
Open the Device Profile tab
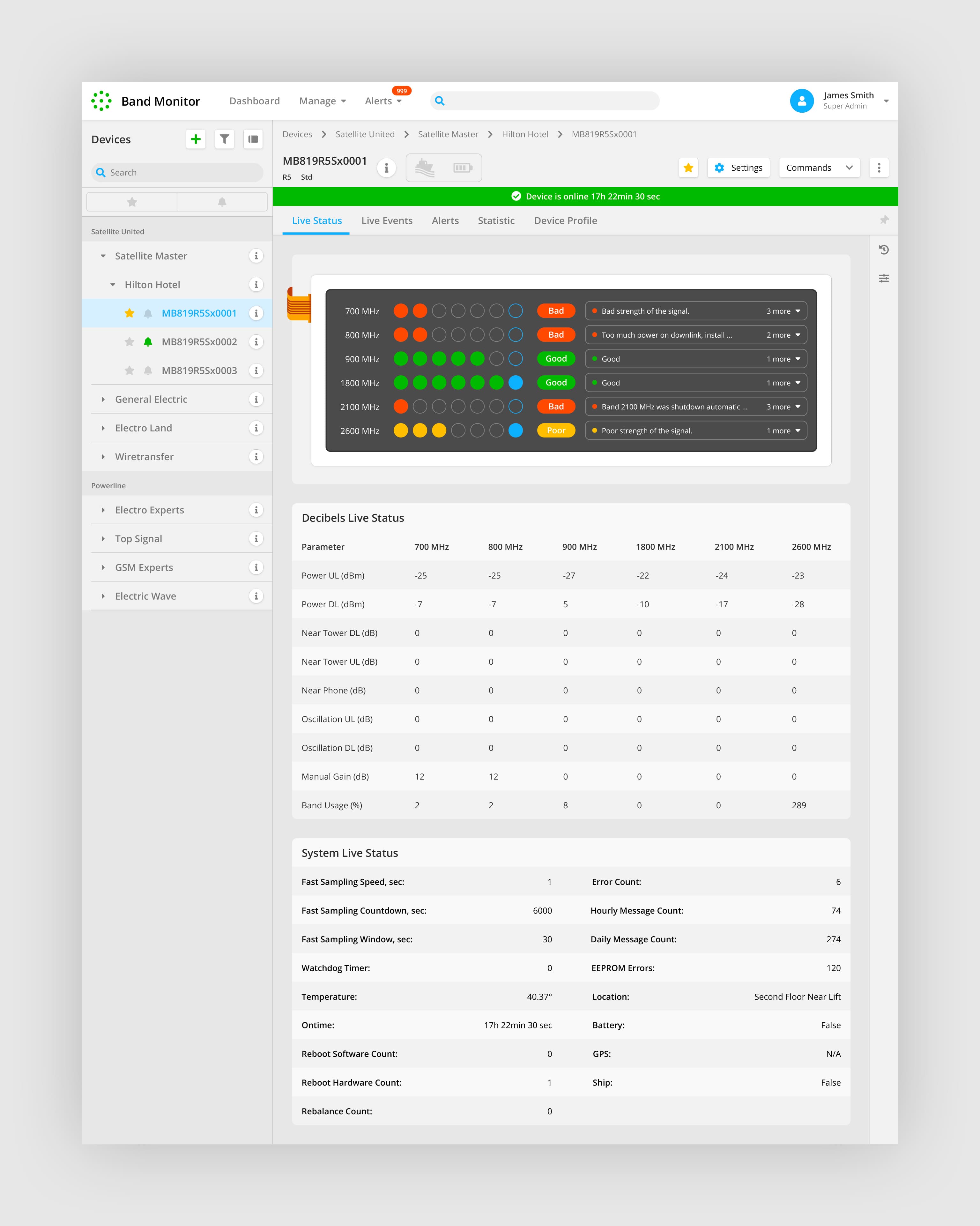565,221
